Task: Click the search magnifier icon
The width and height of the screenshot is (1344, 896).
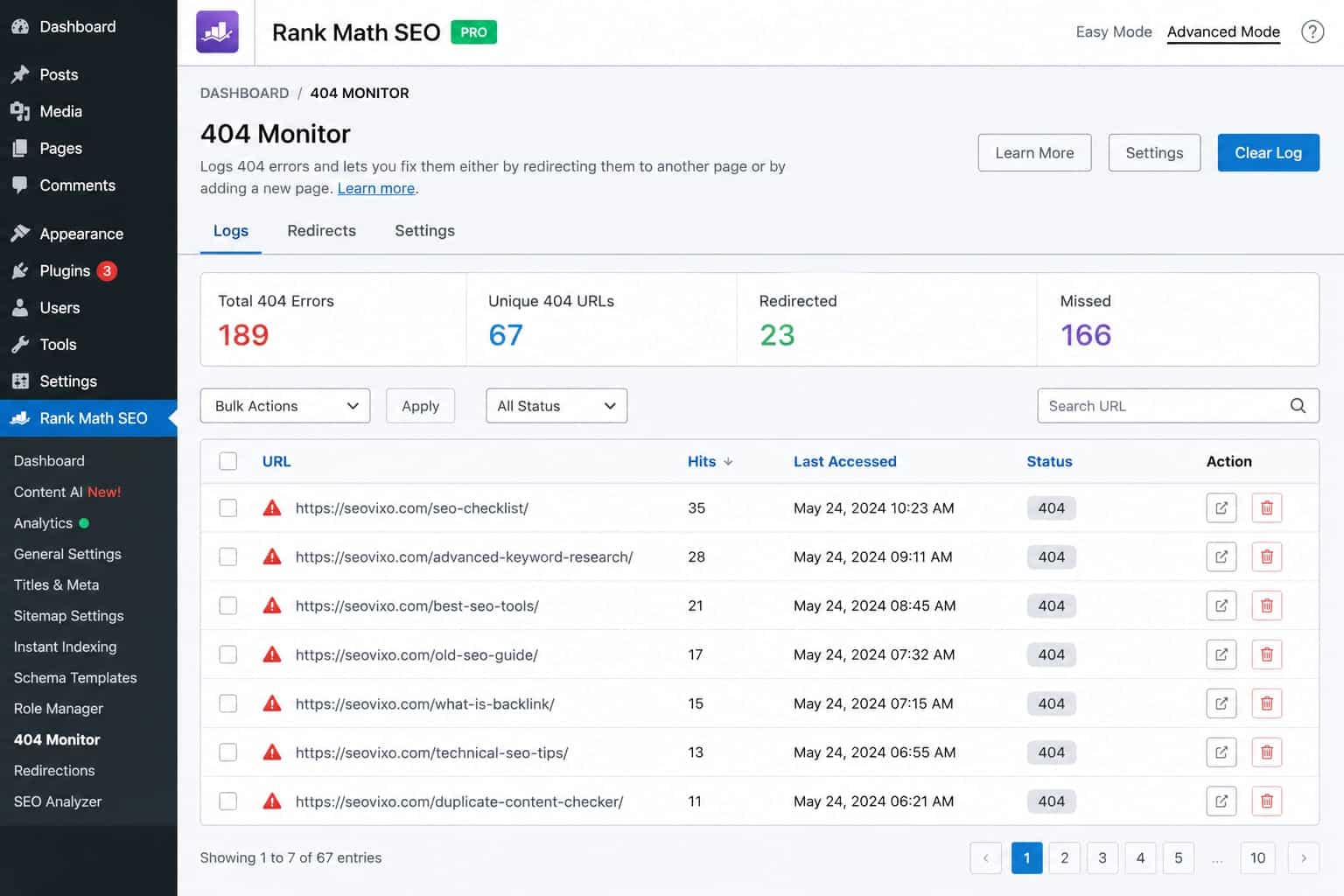Action: click(1298, 406)
